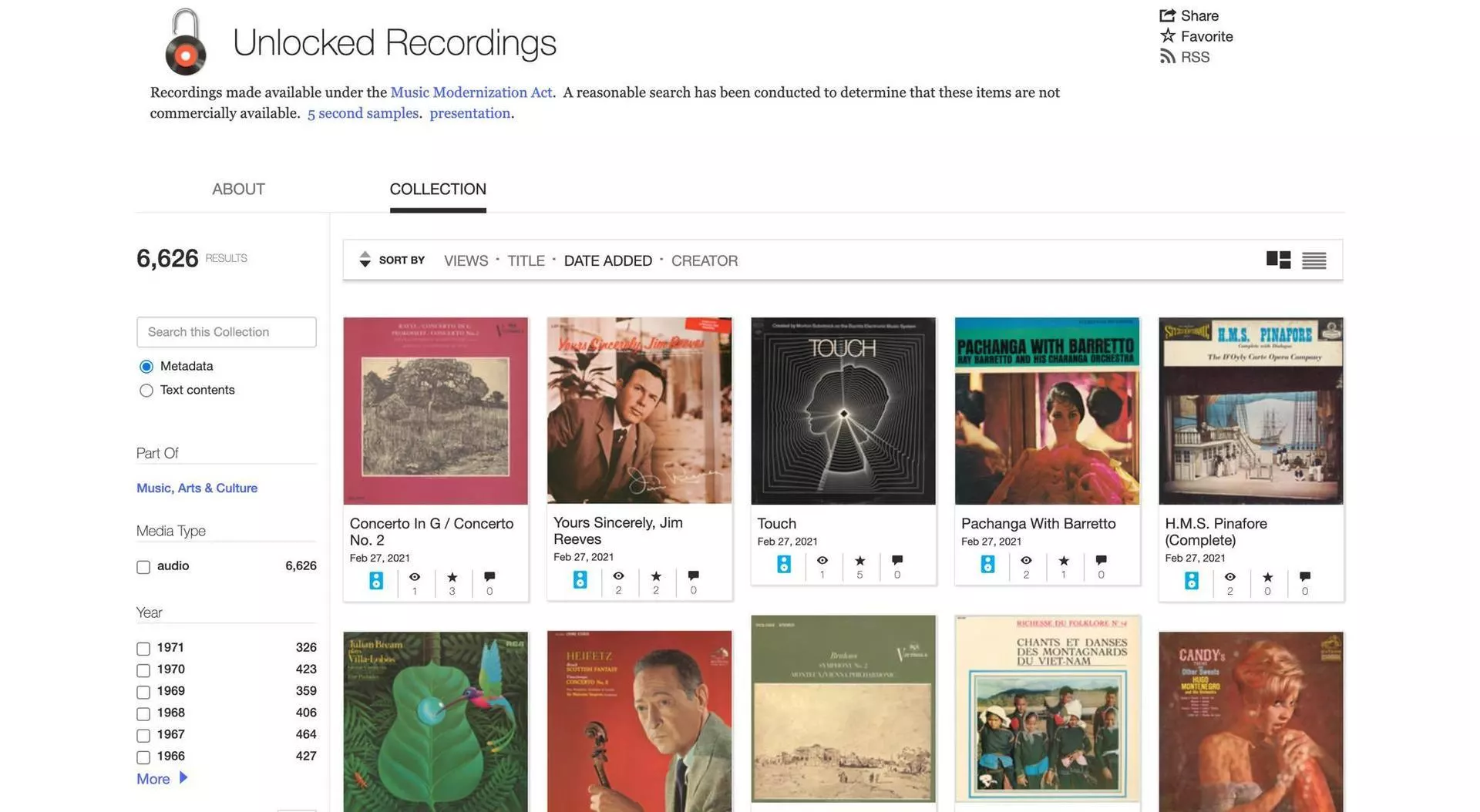The image size is (1480, 812).
Task: Check the 1969 year filter
Action: [x=143, y=692]
